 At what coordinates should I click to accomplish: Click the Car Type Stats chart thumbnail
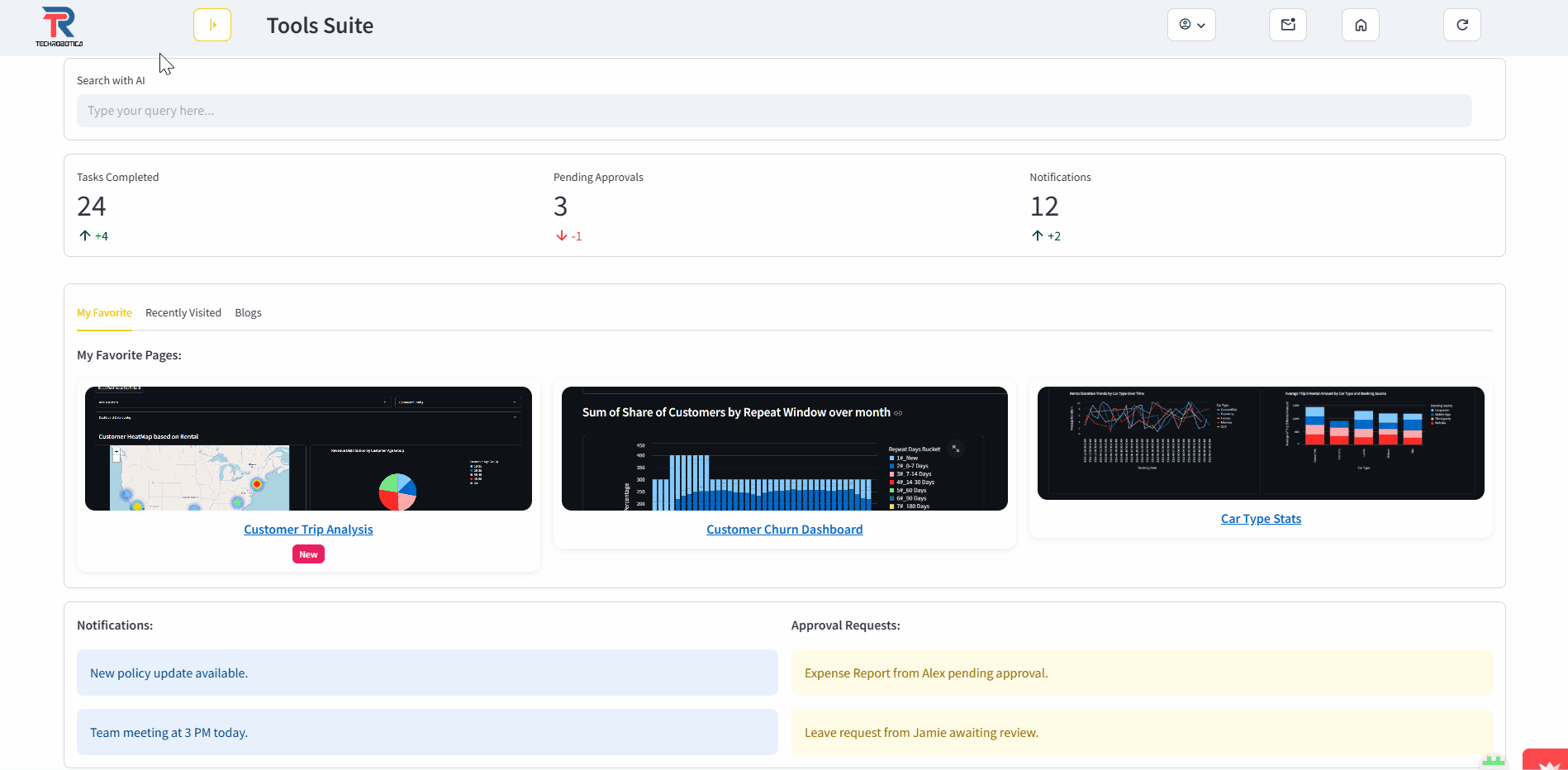tap(1261, 443)
